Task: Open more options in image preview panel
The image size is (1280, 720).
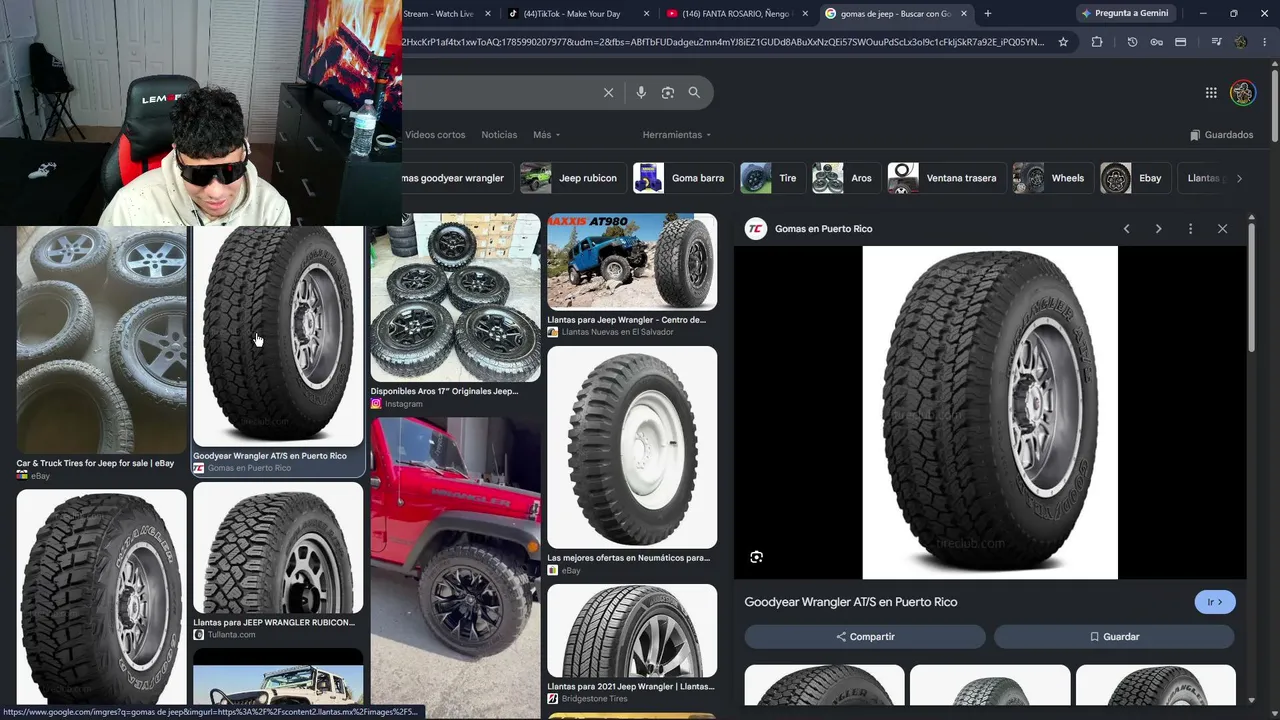Action: pyautogui.click(x=1190, y=229)
